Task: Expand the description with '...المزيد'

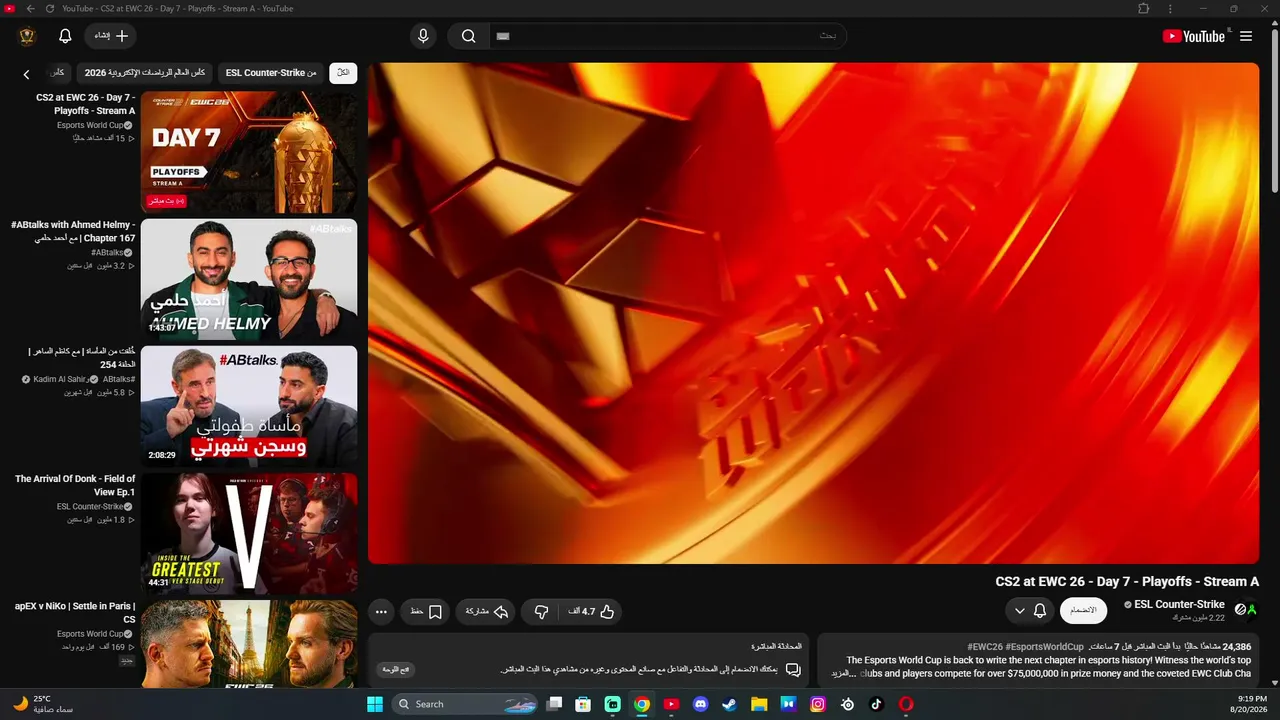Action: click(x=845, y=673)
